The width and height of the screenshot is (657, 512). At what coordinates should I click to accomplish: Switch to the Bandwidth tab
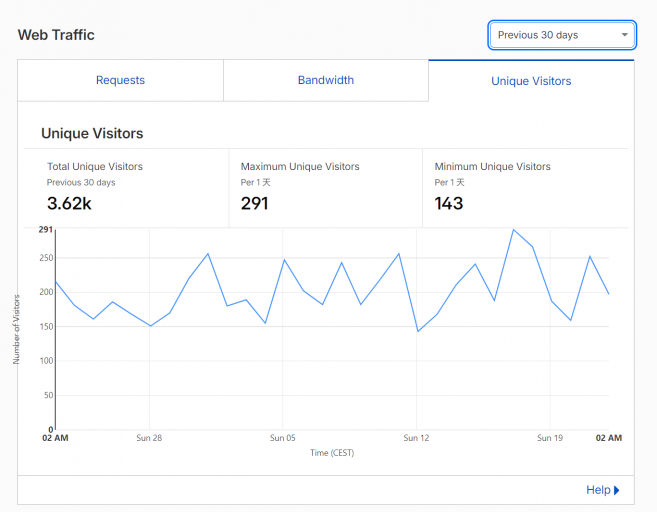click(326, 80)
